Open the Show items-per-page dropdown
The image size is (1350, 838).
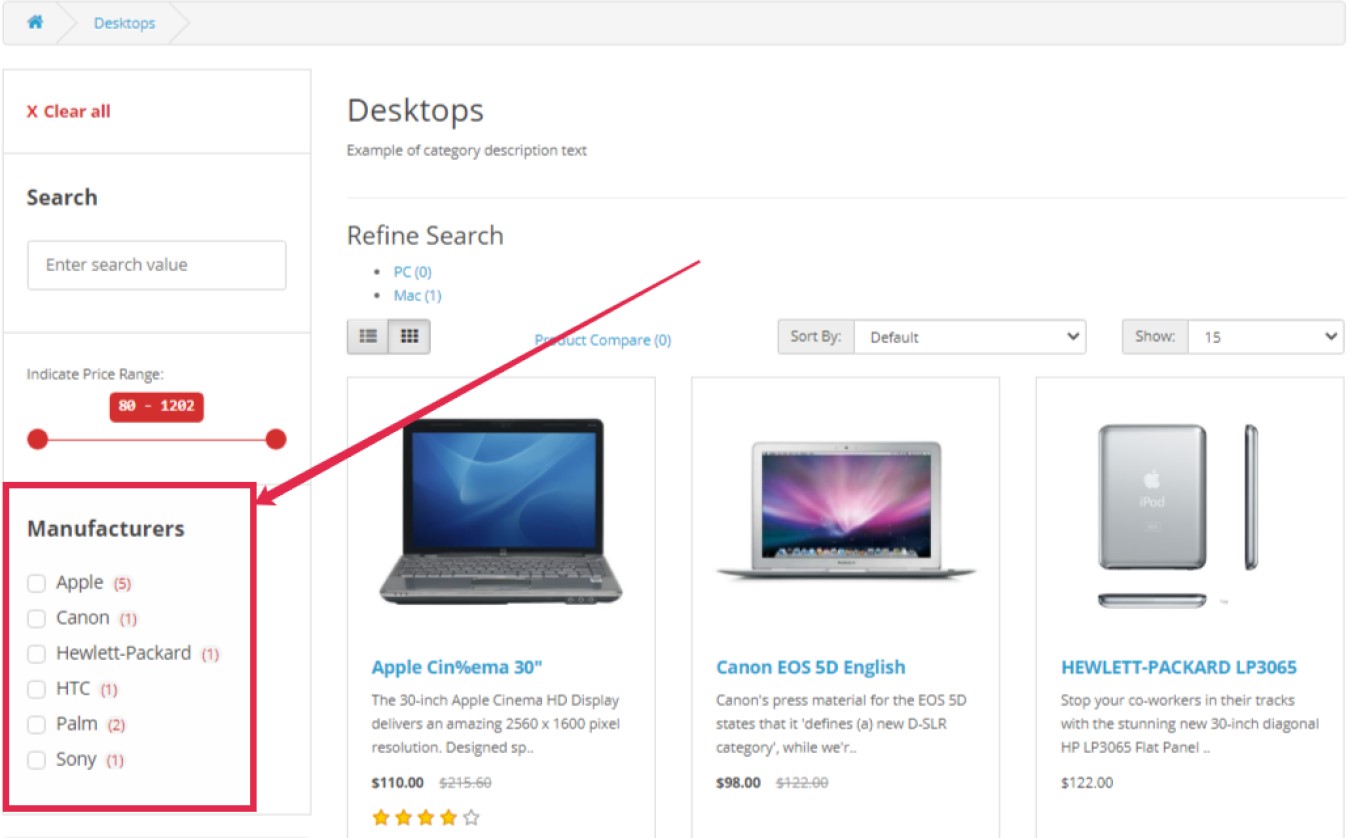(x=1265, y=337)
